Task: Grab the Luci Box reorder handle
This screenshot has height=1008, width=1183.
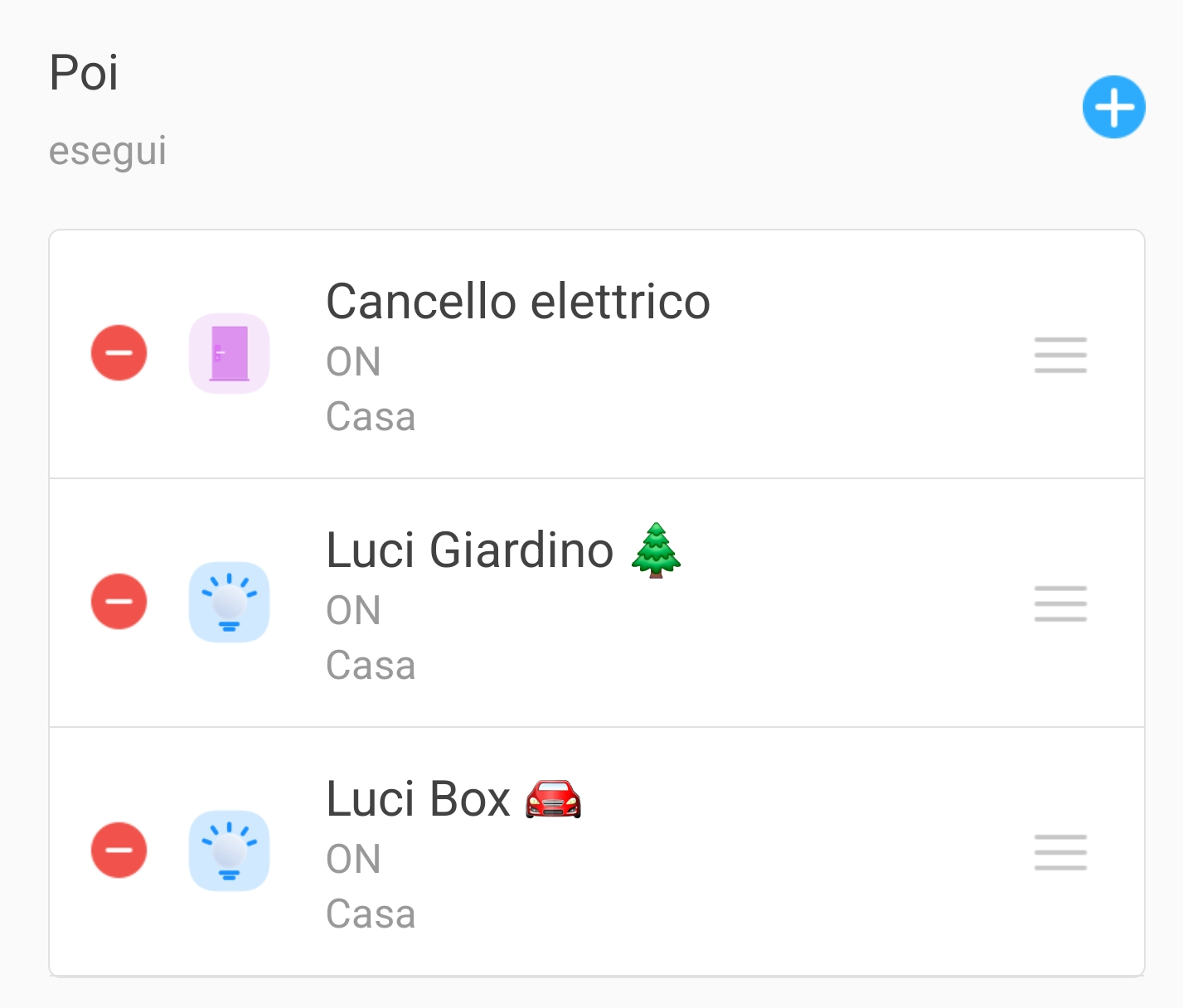Action: point(1060,852)
